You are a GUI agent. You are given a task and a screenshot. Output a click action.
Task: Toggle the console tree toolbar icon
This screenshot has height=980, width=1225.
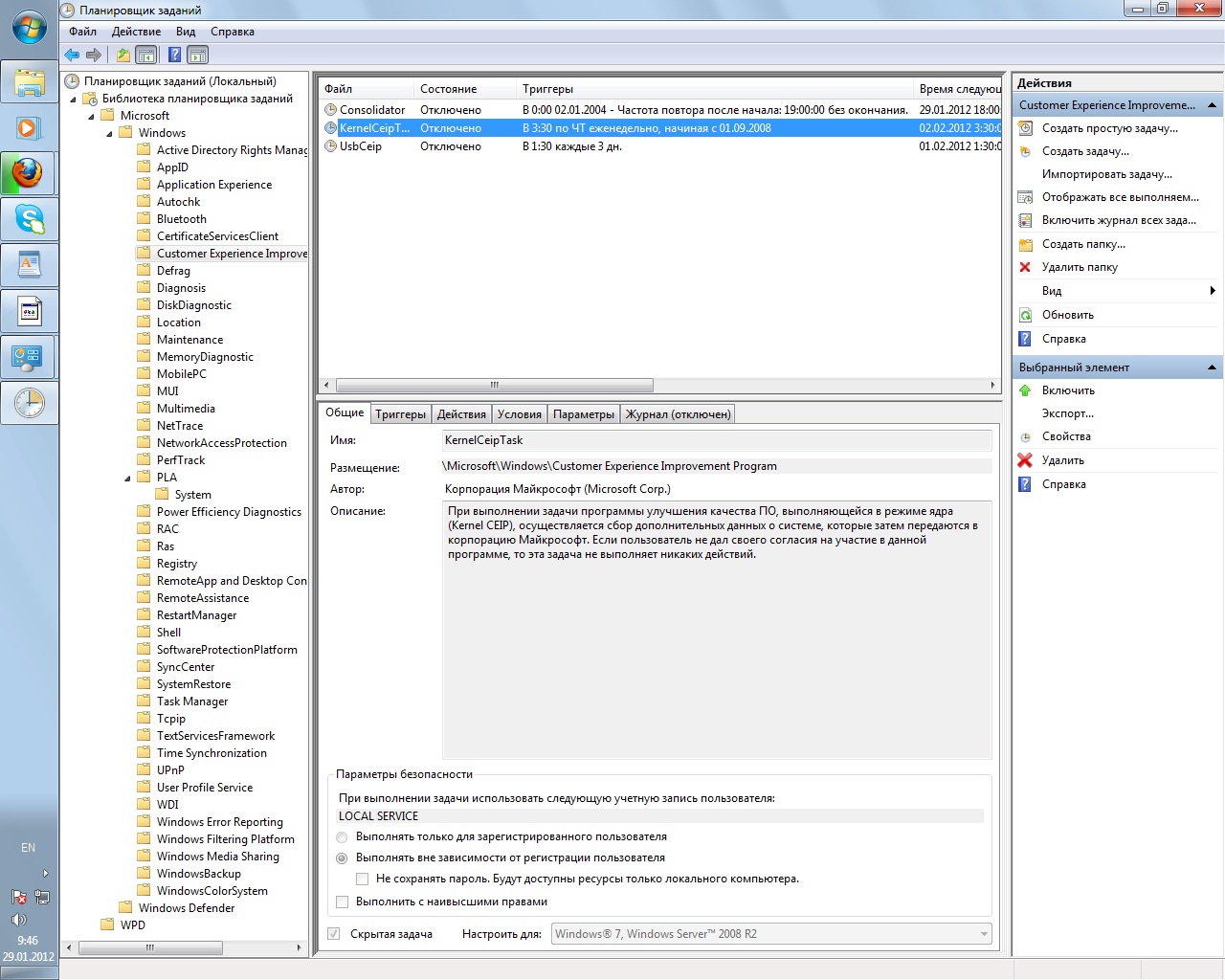[x=146, y=55]
